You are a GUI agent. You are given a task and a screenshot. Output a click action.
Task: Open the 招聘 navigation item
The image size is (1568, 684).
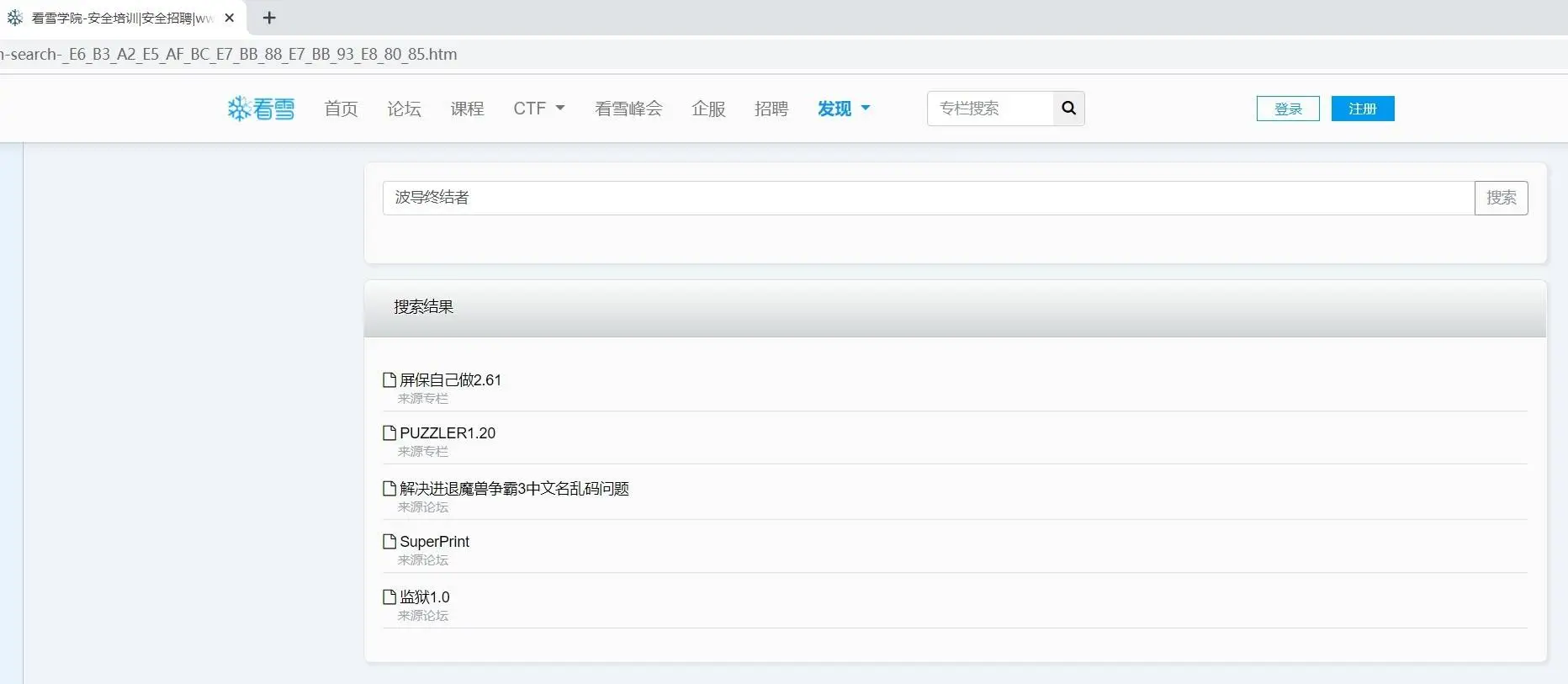point(771,109)
